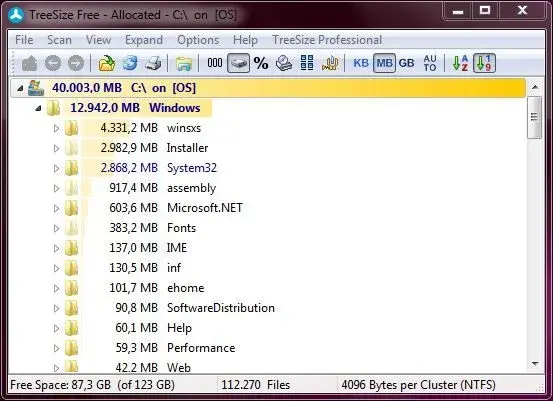
Task: Click the scrollbar up arrow
Action: [x=535, y=87]
